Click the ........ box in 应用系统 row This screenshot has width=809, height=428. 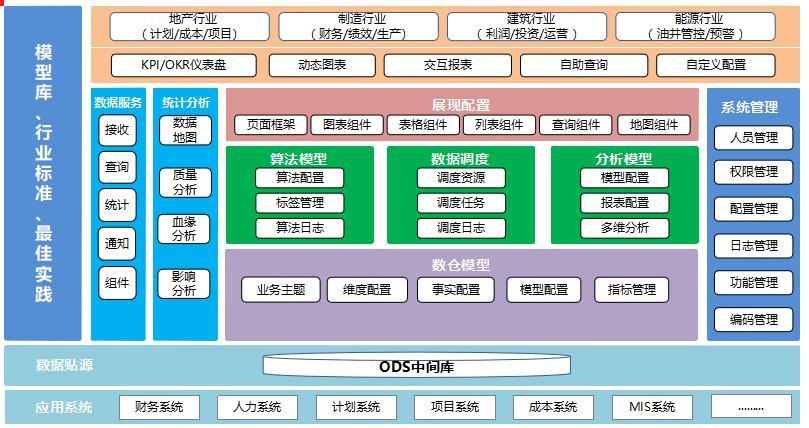[751, 407]
